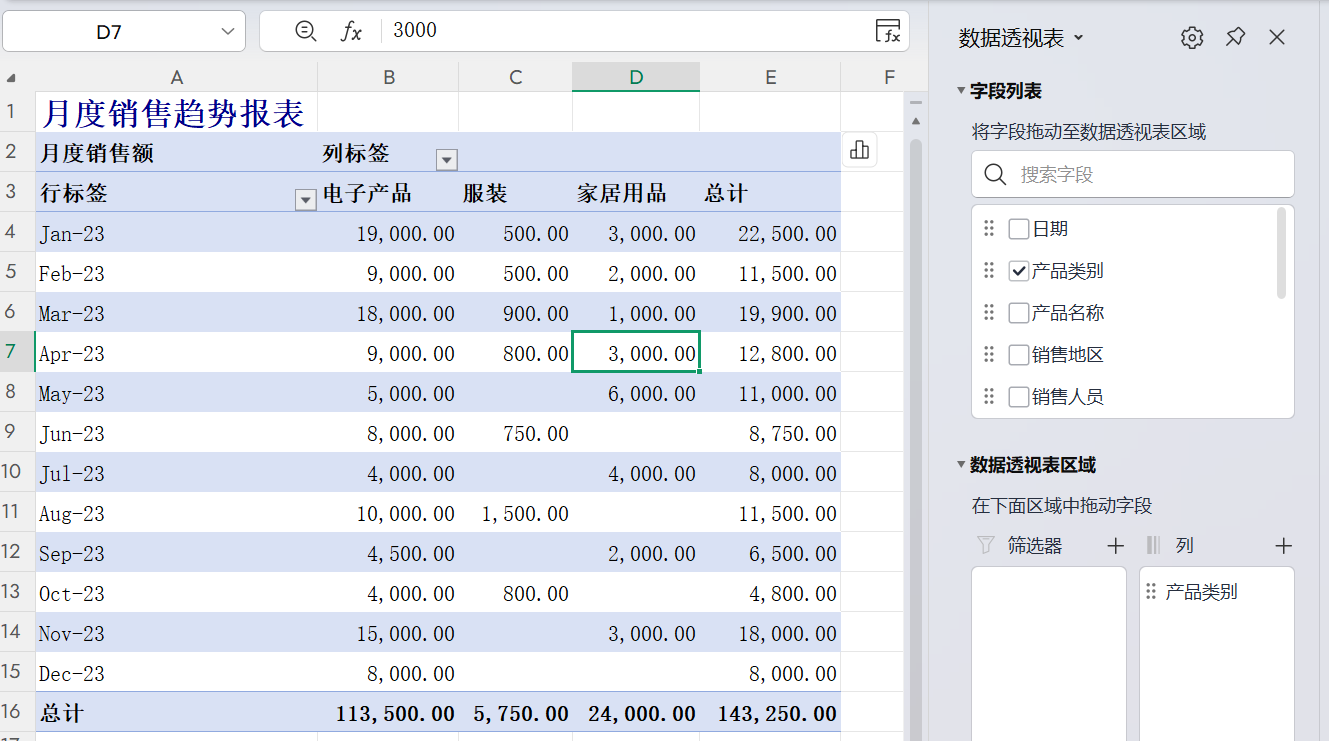Select the Dec-23 row label
Screen dimensions: 1329x741
177,673
